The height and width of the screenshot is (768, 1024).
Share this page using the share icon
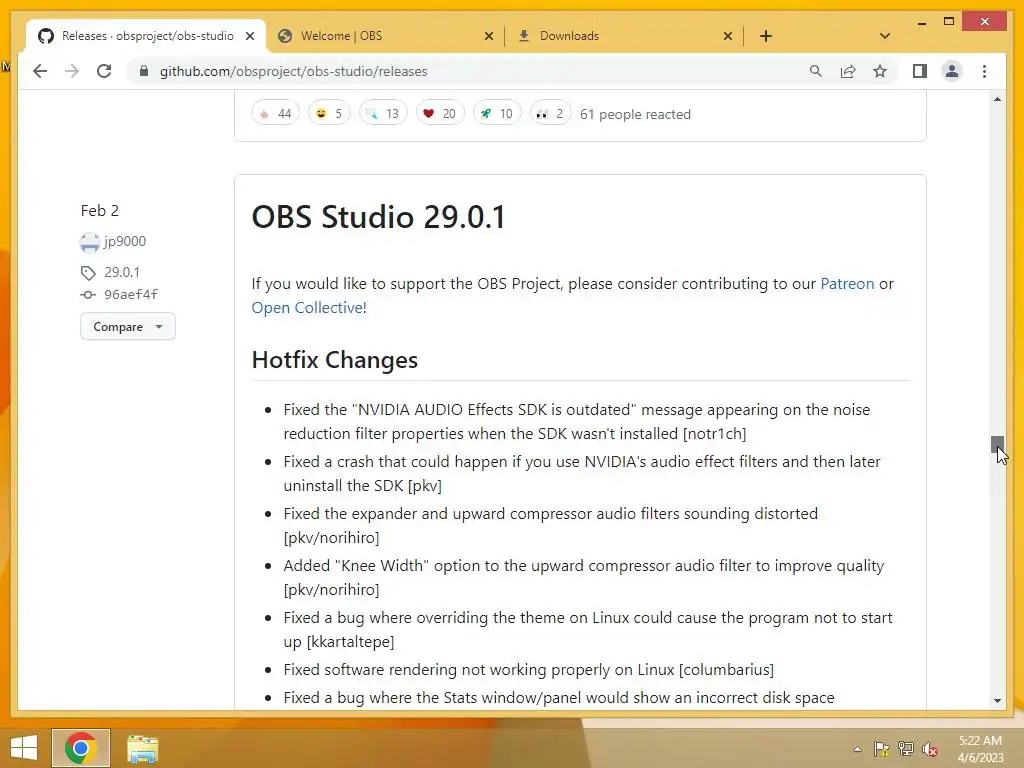pos(848,71)
